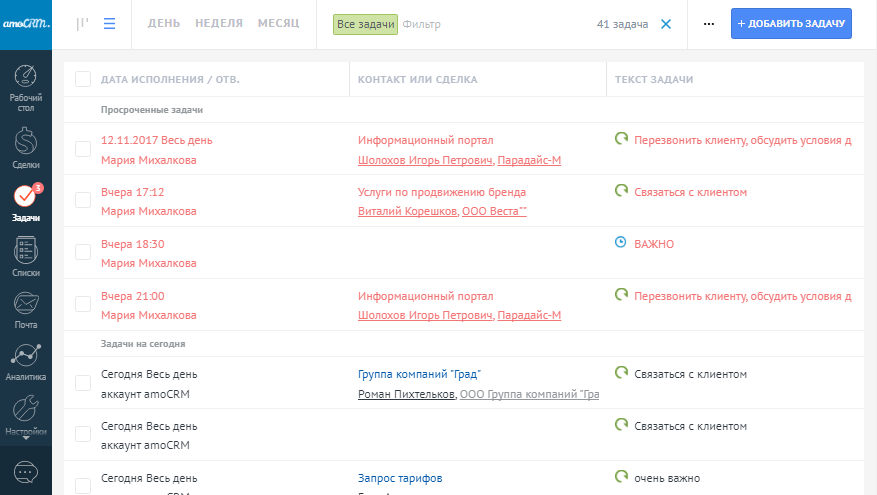Open the three-dots more options menu
Viewport: 877px width, 495px height.
(709, 24)
